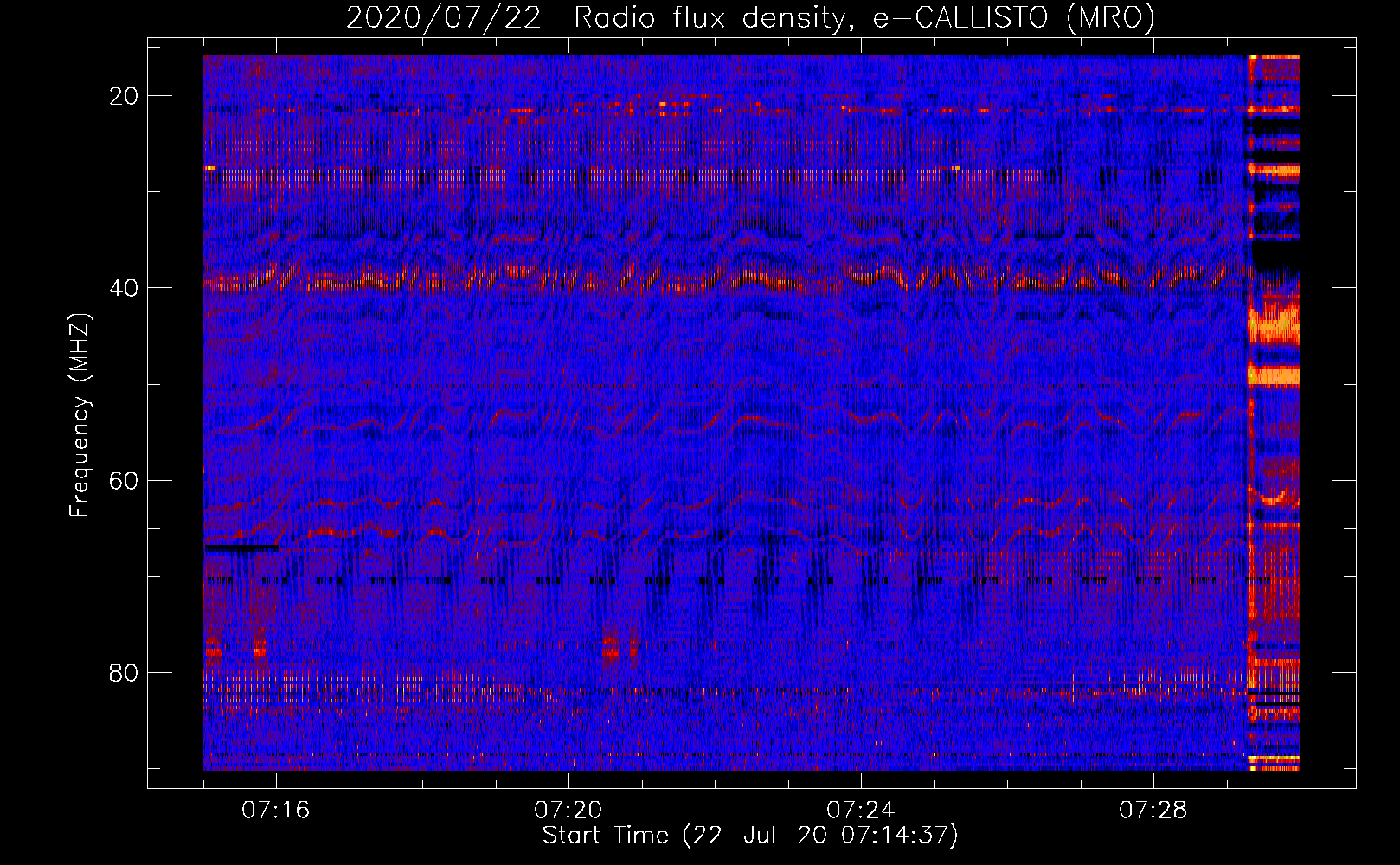Click the '20' frequency tick label

124,96
